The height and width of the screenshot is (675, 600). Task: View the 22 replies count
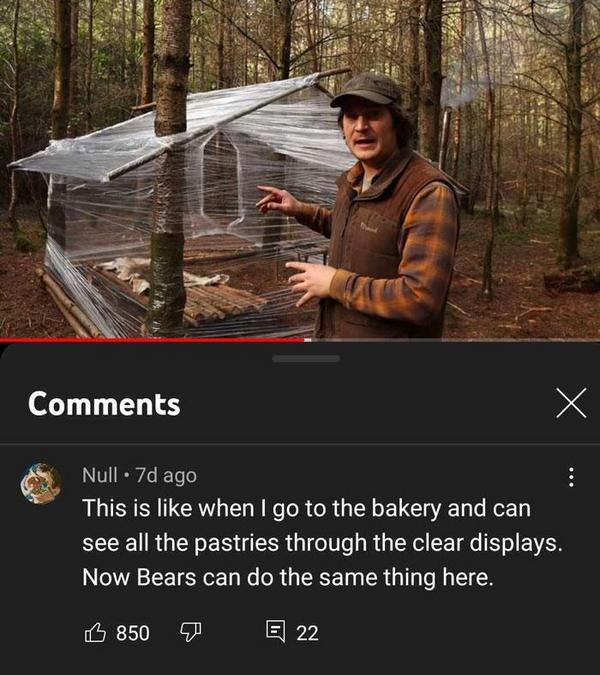point(307,633)
